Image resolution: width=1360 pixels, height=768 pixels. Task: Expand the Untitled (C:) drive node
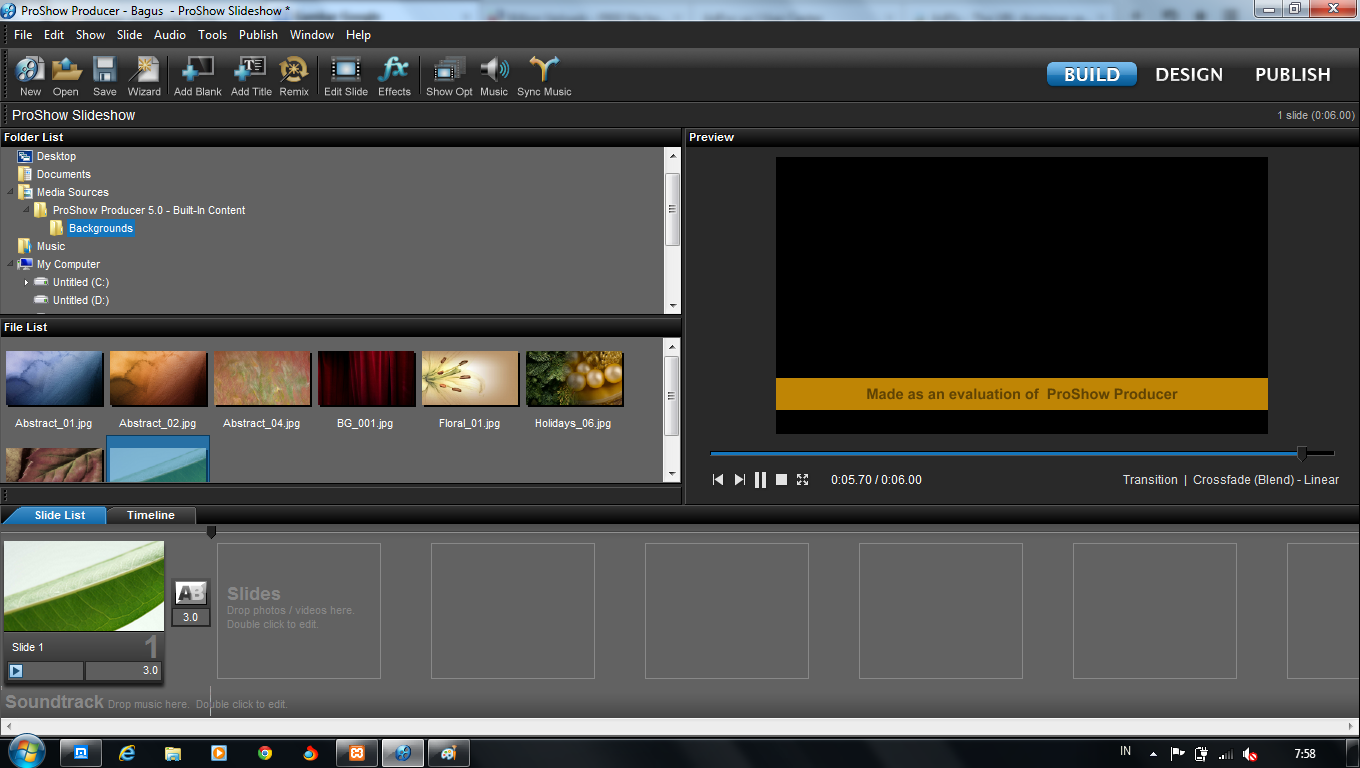[27, 282]
